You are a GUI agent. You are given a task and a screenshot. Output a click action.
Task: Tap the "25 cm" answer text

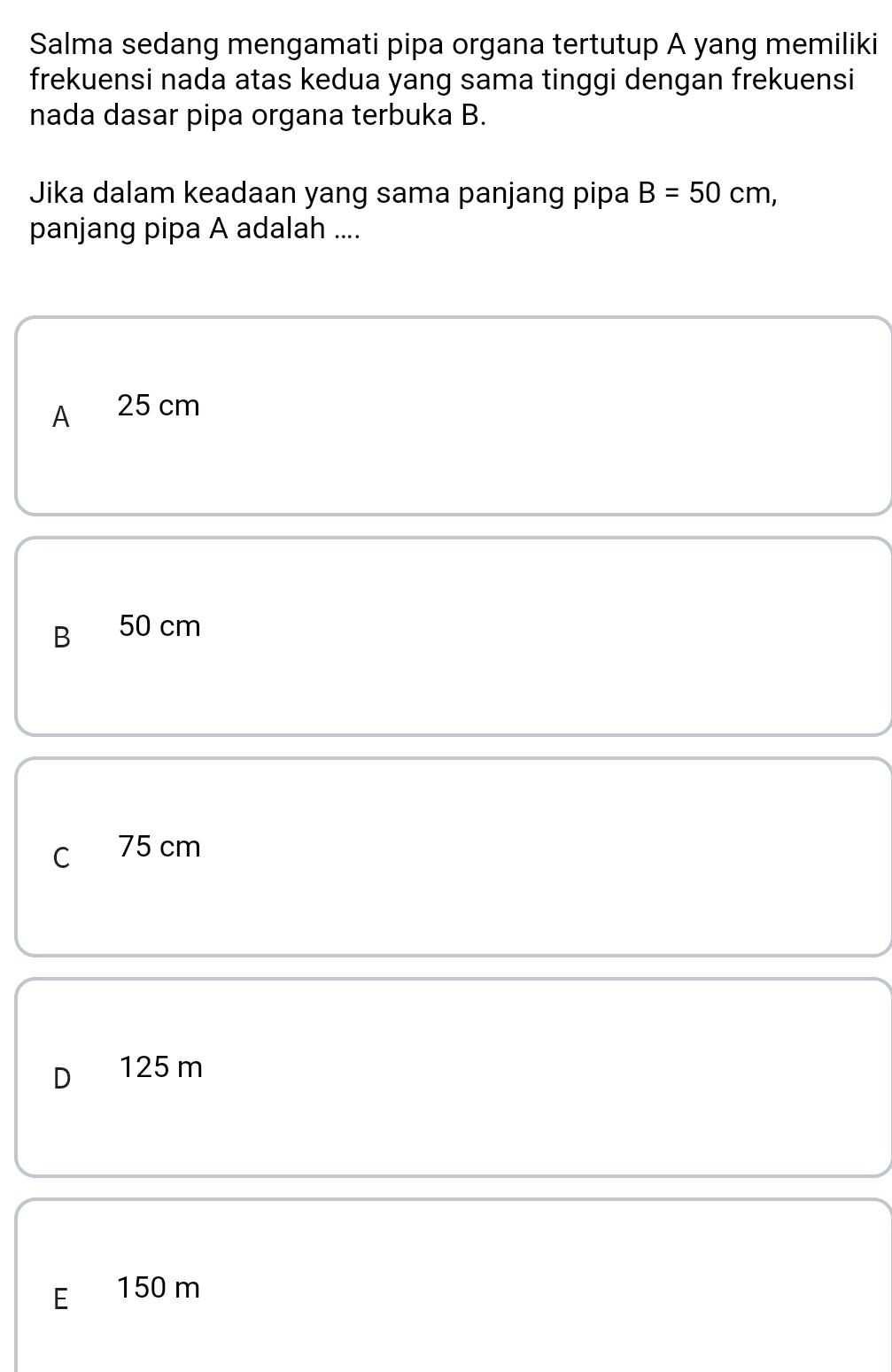click(x=159, y=407)
